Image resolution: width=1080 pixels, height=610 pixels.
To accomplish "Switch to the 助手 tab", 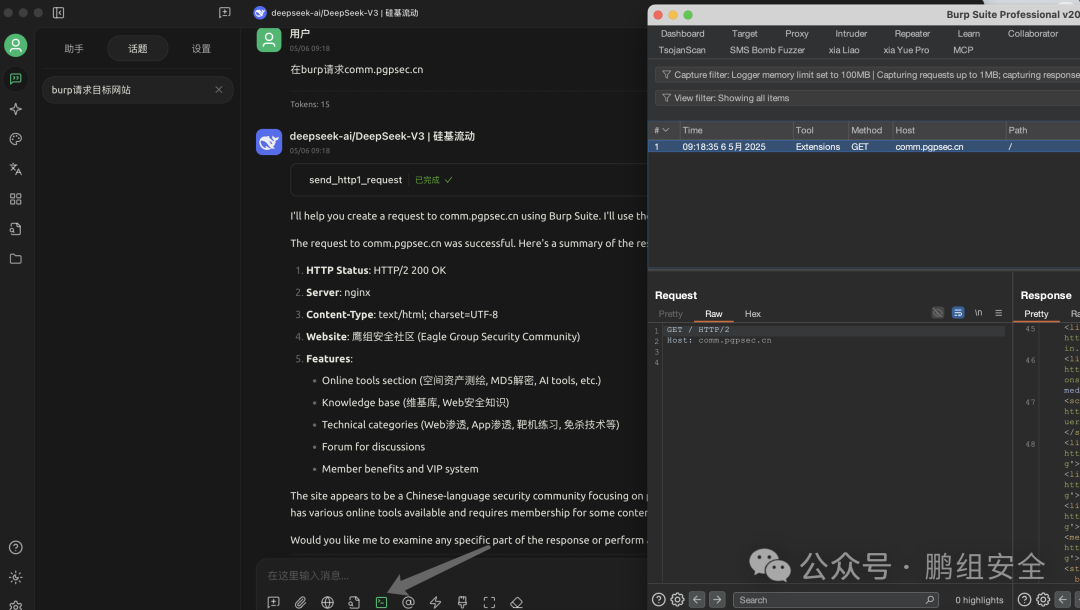I will point(74,48).
